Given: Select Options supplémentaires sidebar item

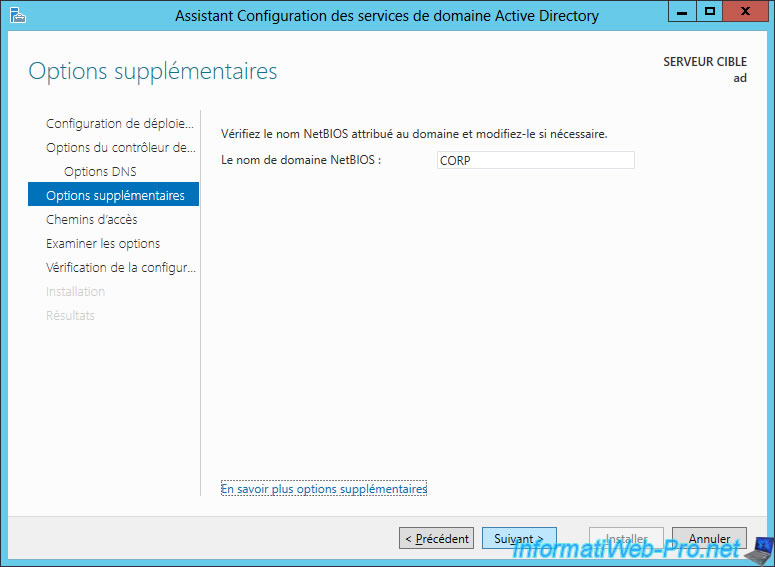Looking at the screenshot, I should [114, 194].
